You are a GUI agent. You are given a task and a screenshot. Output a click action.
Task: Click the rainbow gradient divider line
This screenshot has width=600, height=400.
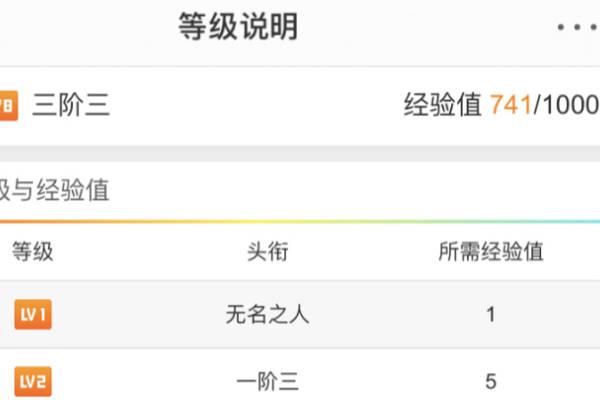(300, 221)
